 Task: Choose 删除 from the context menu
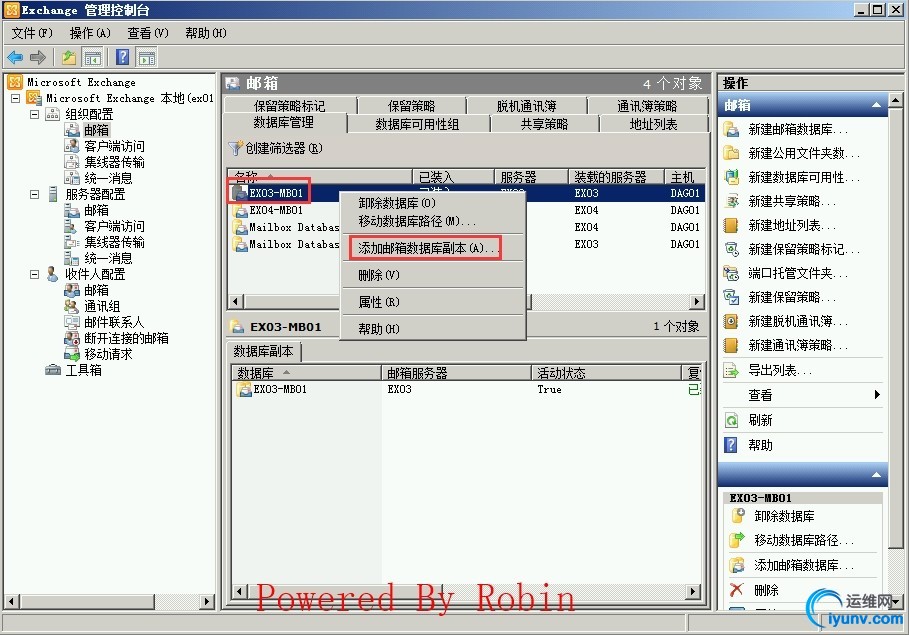[432, 275]
